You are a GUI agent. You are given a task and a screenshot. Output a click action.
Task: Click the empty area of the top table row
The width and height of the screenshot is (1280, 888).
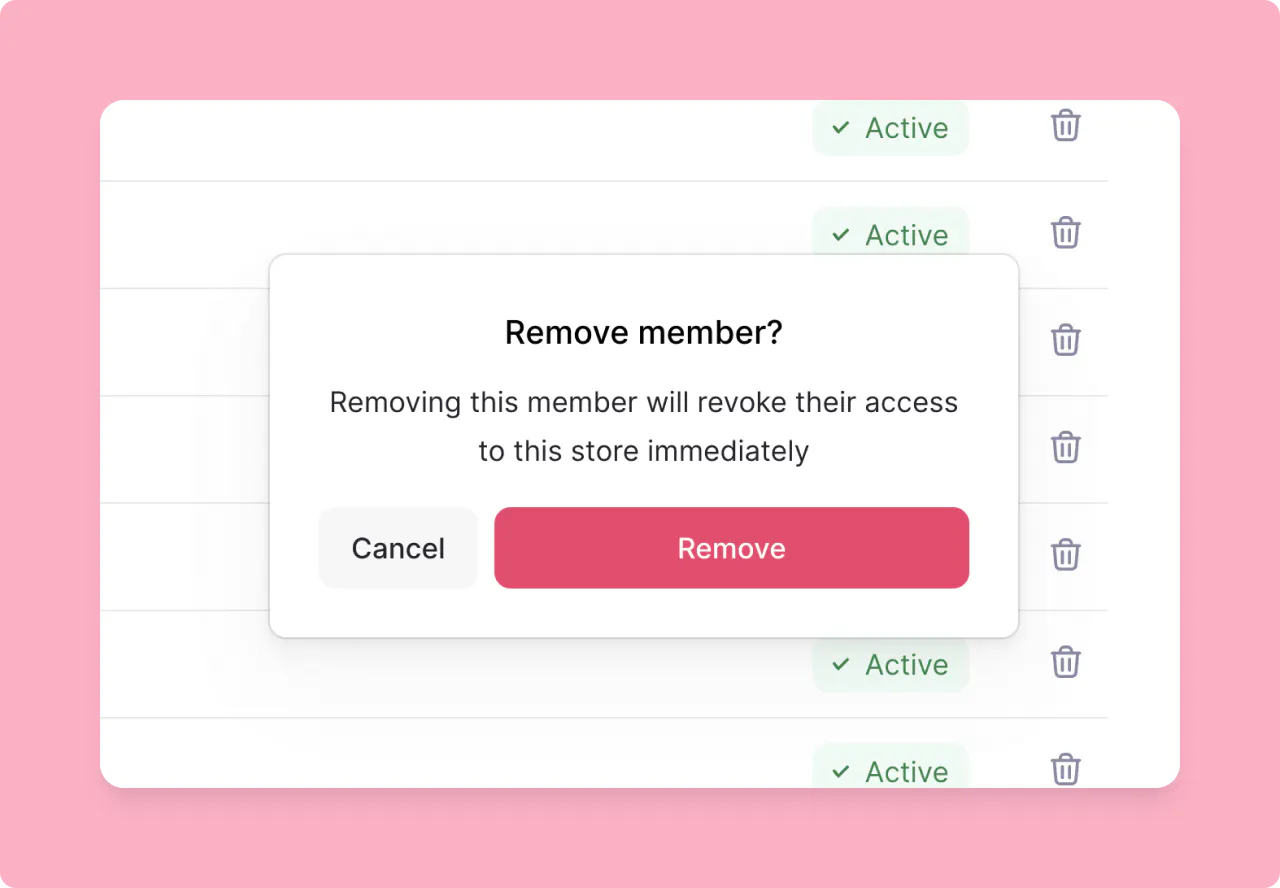coord(400,140)
